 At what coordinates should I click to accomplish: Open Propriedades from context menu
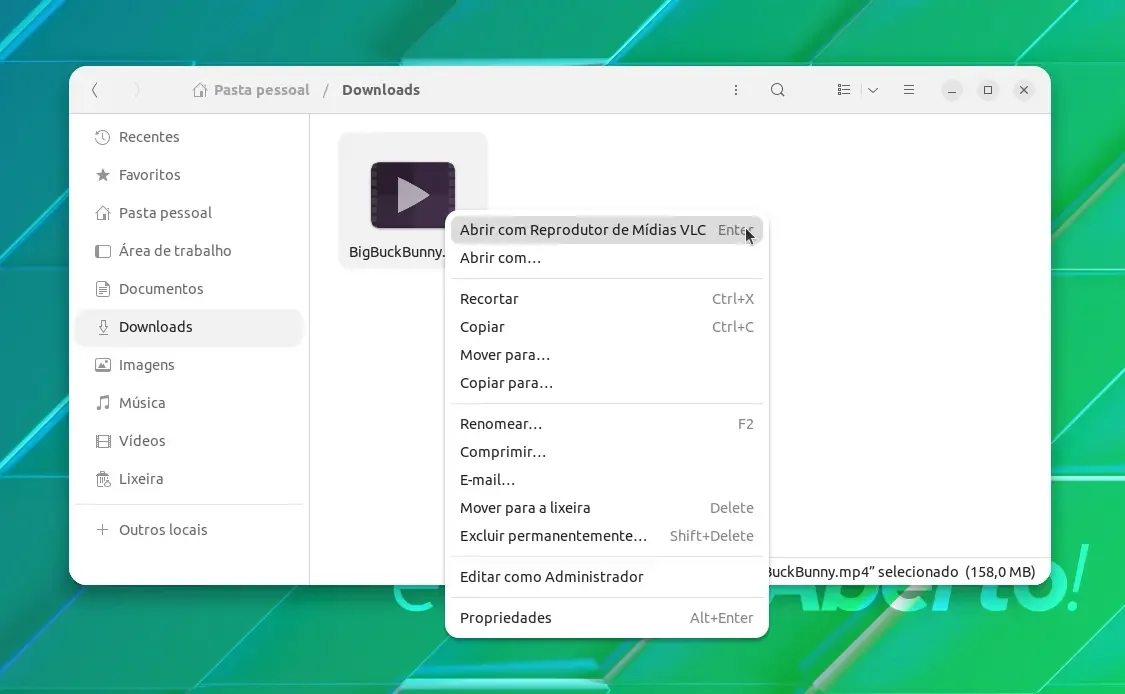tap(606, 618)
